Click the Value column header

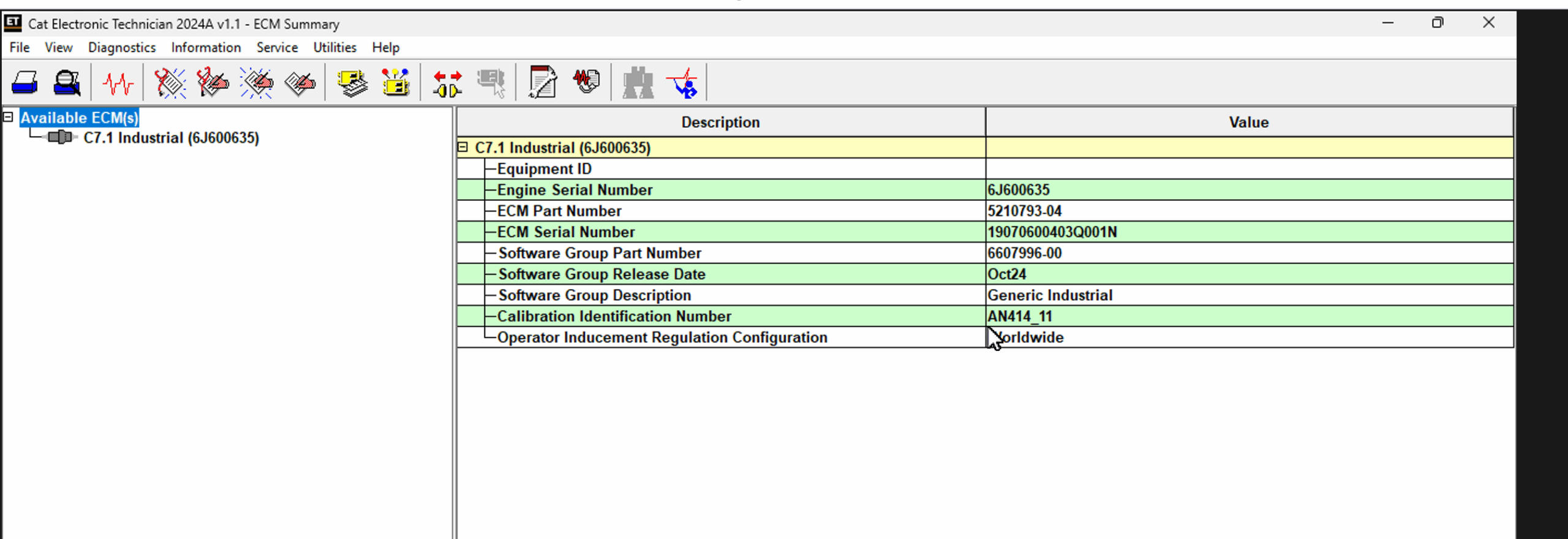tap(1248, 122)
